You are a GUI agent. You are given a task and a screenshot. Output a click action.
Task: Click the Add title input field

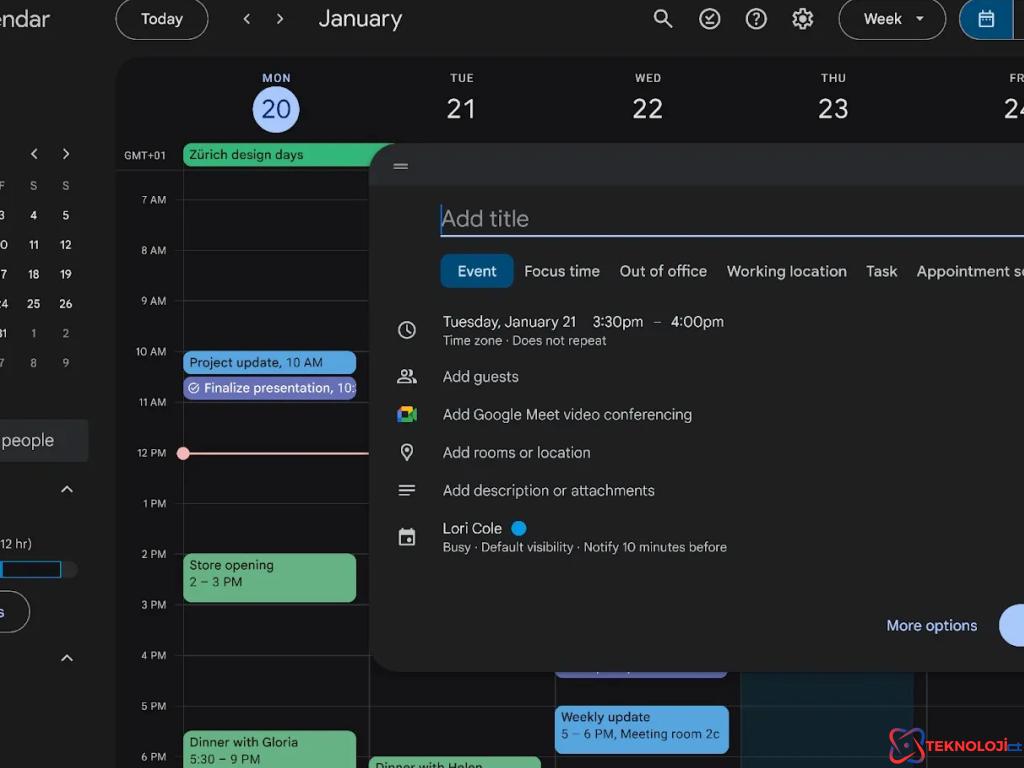click(730, 219)
